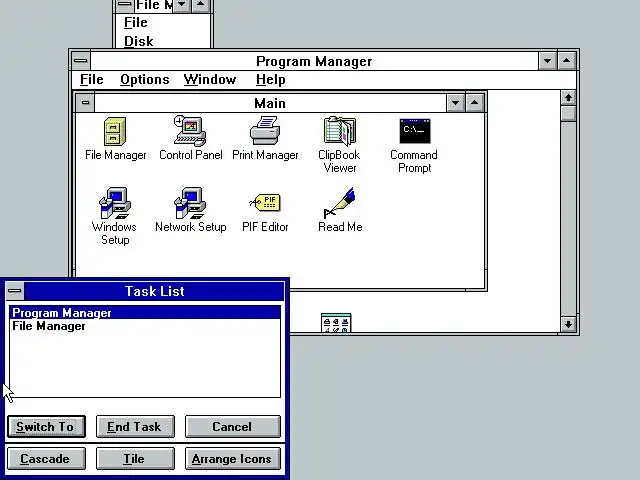Open Task List control menu box
640x480 pixels.
[15, 291]
